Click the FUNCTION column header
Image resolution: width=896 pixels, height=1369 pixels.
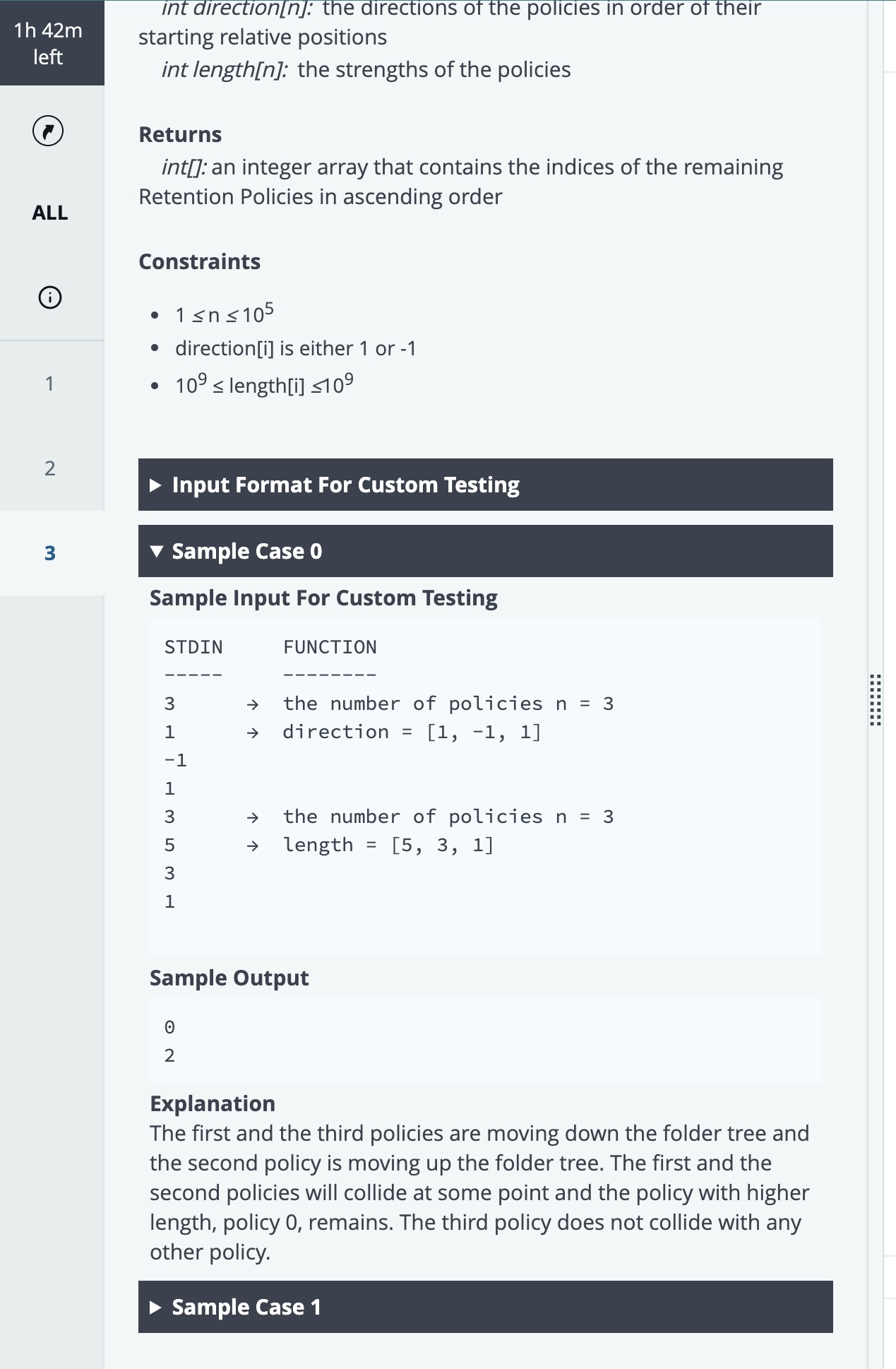[x=330, y=647]
